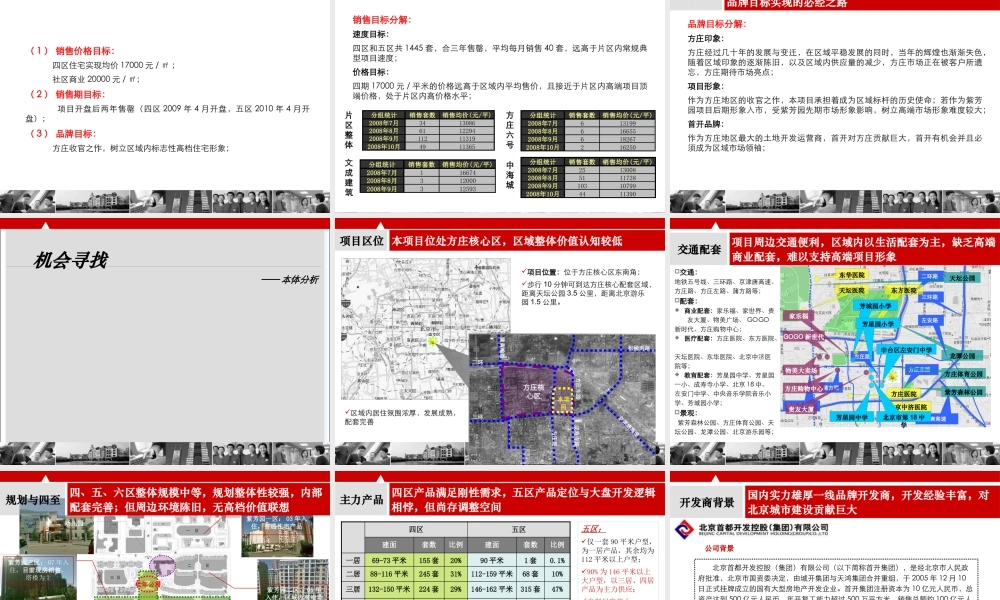Screen dimensions: 1000x600
Task: Click the 主力产品 label box
Action: 362,500
